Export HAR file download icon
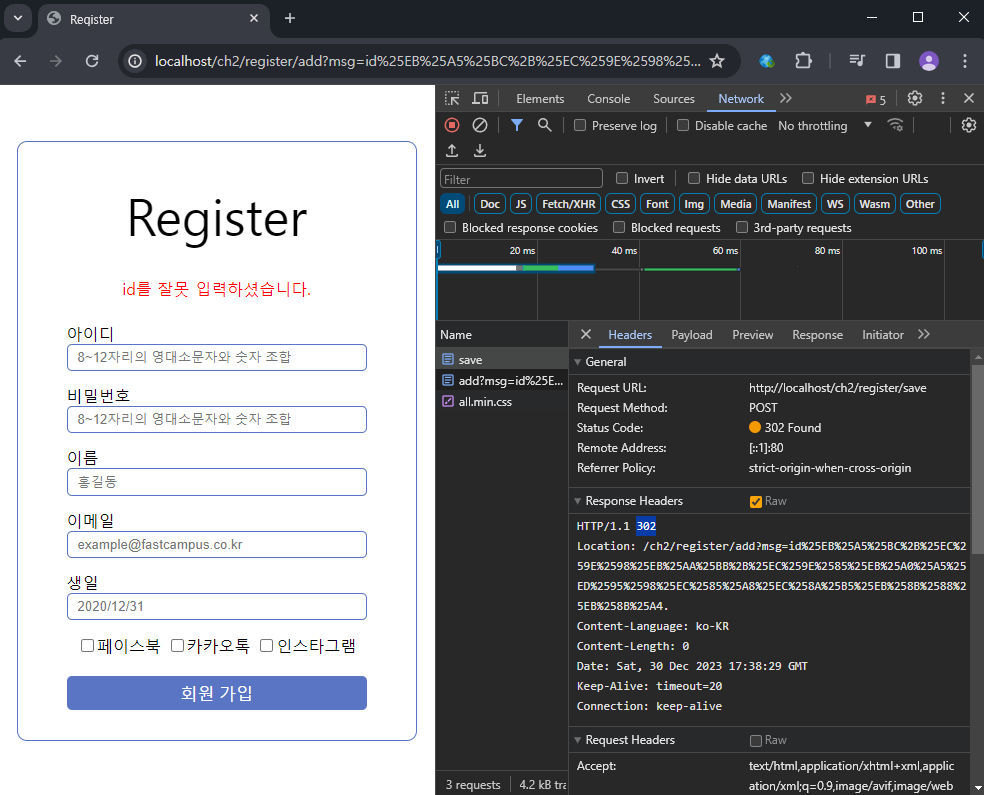 [x=480, y=151]
